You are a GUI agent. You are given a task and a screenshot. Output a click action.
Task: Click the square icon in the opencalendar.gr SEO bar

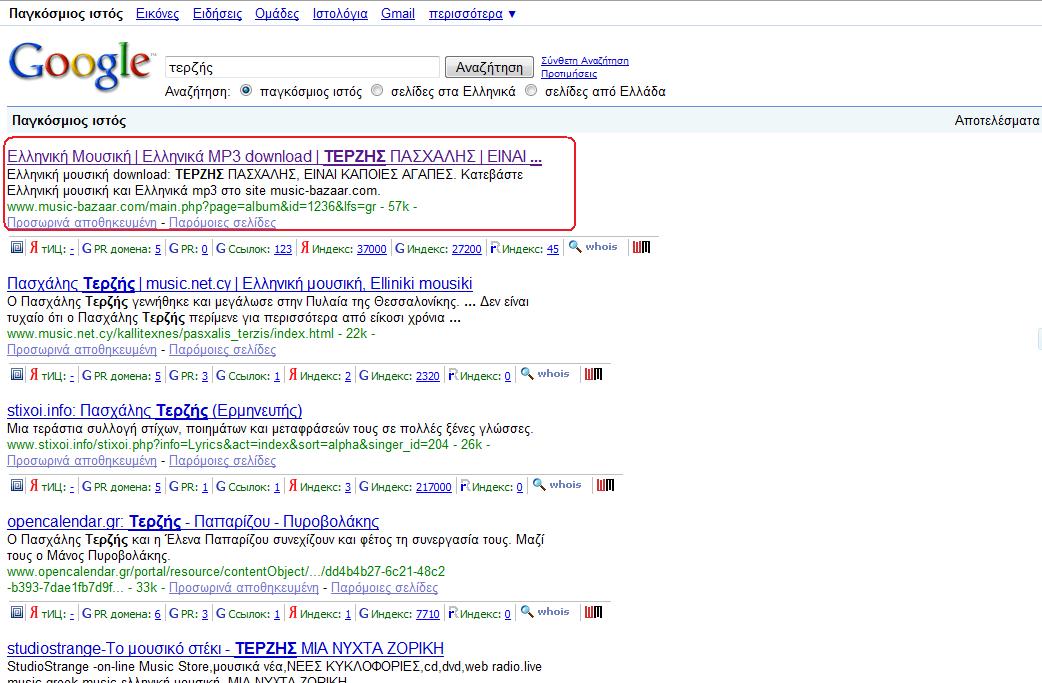(17, 613)
